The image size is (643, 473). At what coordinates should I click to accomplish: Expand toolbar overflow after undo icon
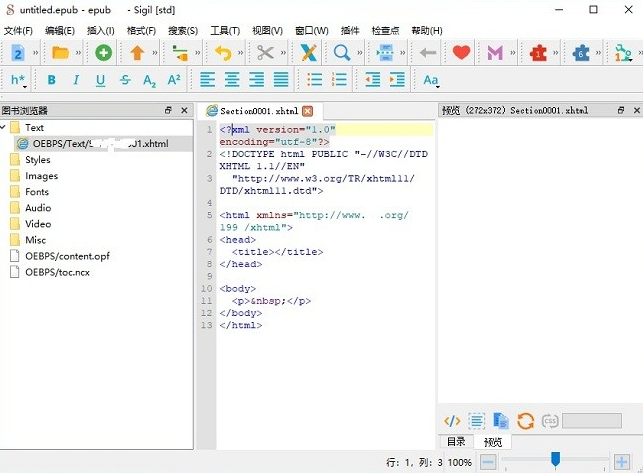(x=241, y=53)
